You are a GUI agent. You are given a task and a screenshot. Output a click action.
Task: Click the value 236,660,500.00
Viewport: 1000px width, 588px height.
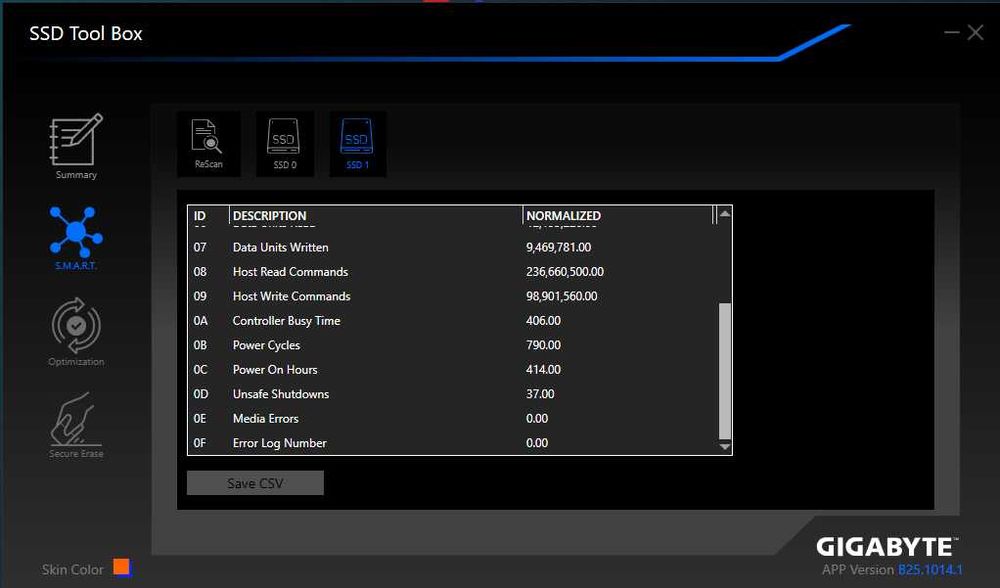tap(565, 272)
